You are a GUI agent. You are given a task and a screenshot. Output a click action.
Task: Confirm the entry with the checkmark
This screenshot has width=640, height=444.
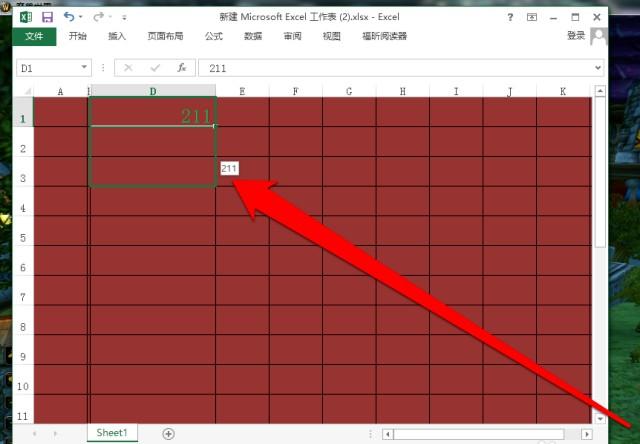(x=155, y=68)
